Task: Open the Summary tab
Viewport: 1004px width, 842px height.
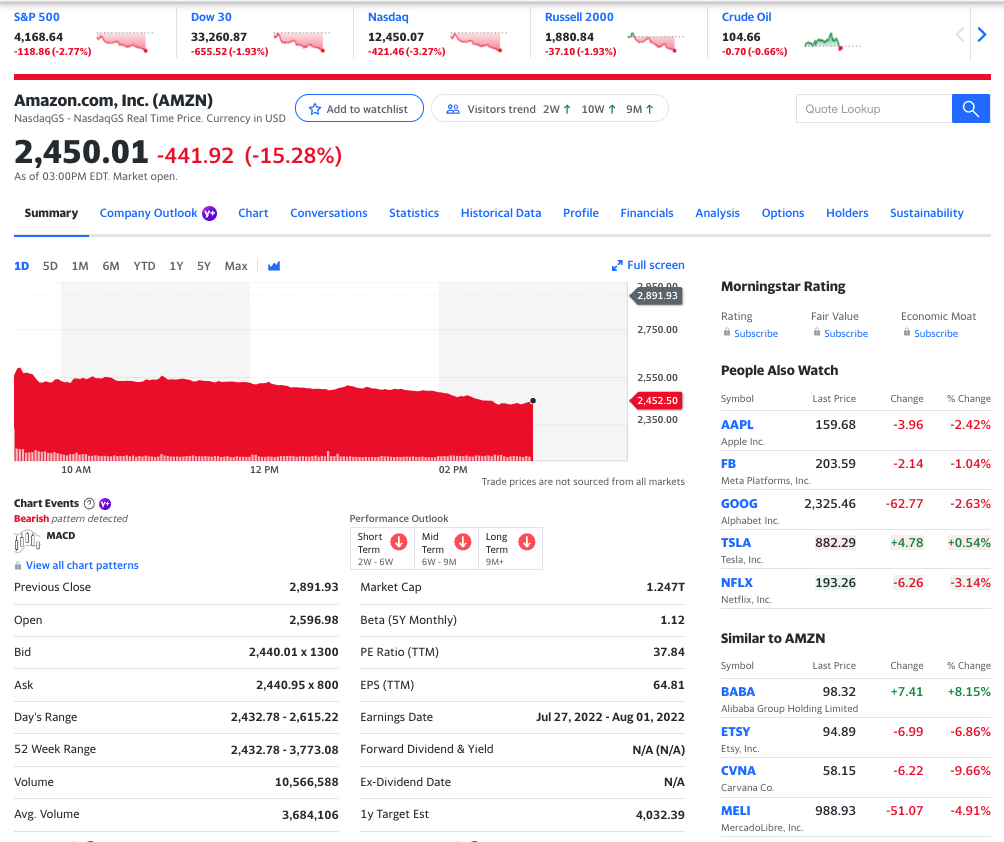Action: pyautogui.click(x=51, y=213)
